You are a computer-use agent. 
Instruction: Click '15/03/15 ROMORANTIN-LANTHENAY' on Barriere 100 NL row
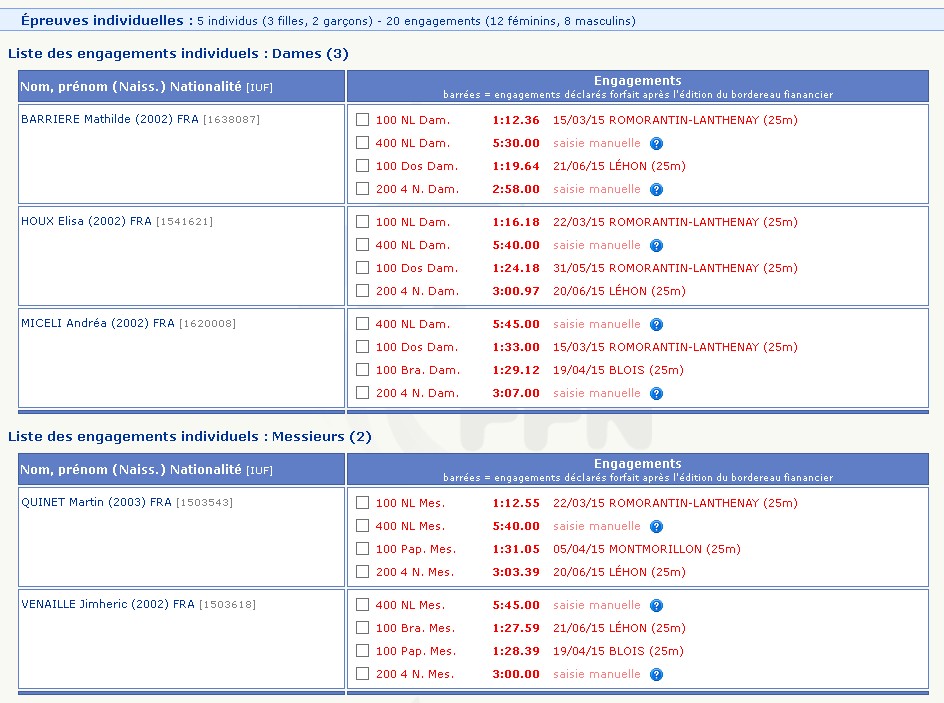click(x=656, y=120)
